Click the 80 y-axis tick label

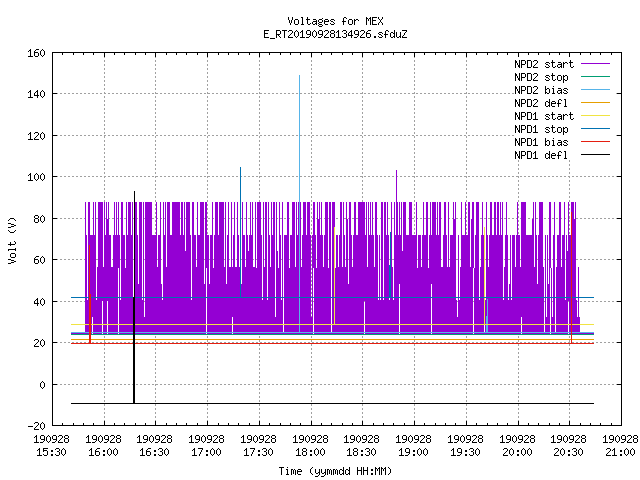(39, 219)
